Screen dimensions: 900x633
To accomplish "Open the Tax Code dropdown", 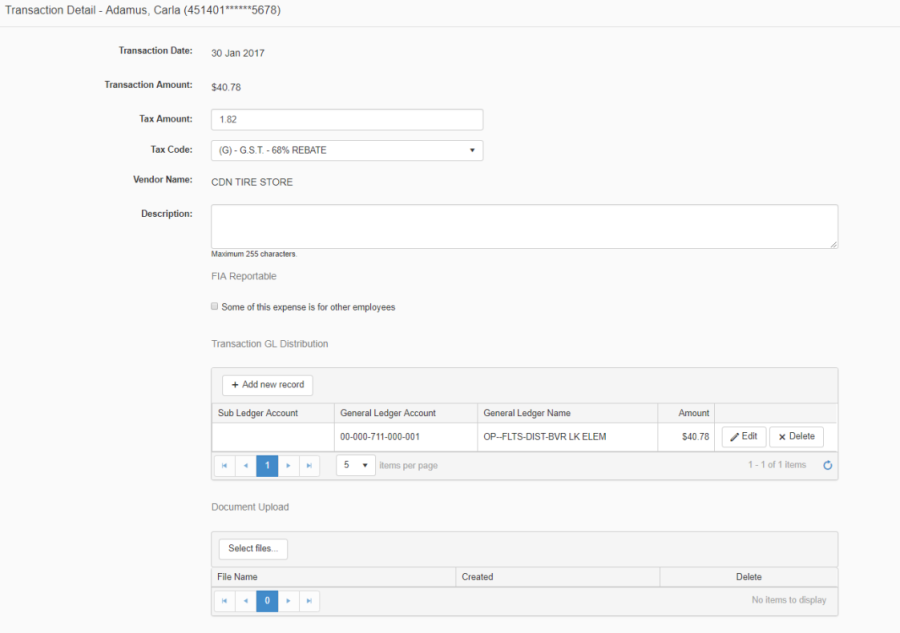I will click(347, 151).
